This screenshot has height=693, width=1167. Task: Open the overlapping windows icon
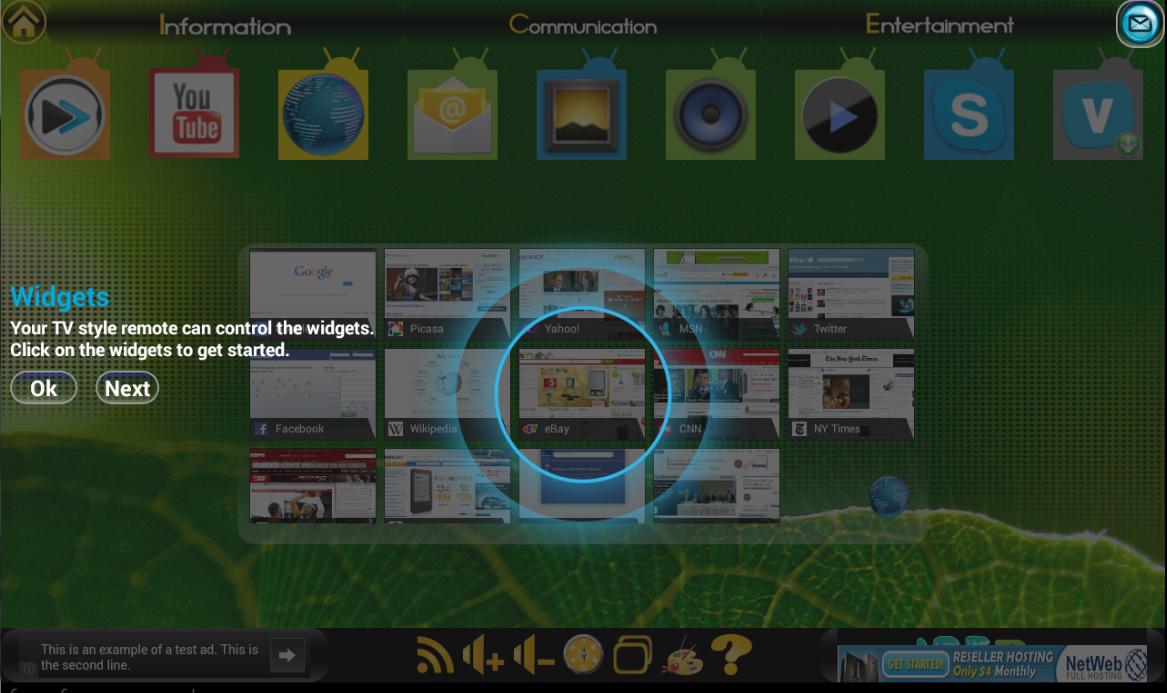[x=633, y=655]
